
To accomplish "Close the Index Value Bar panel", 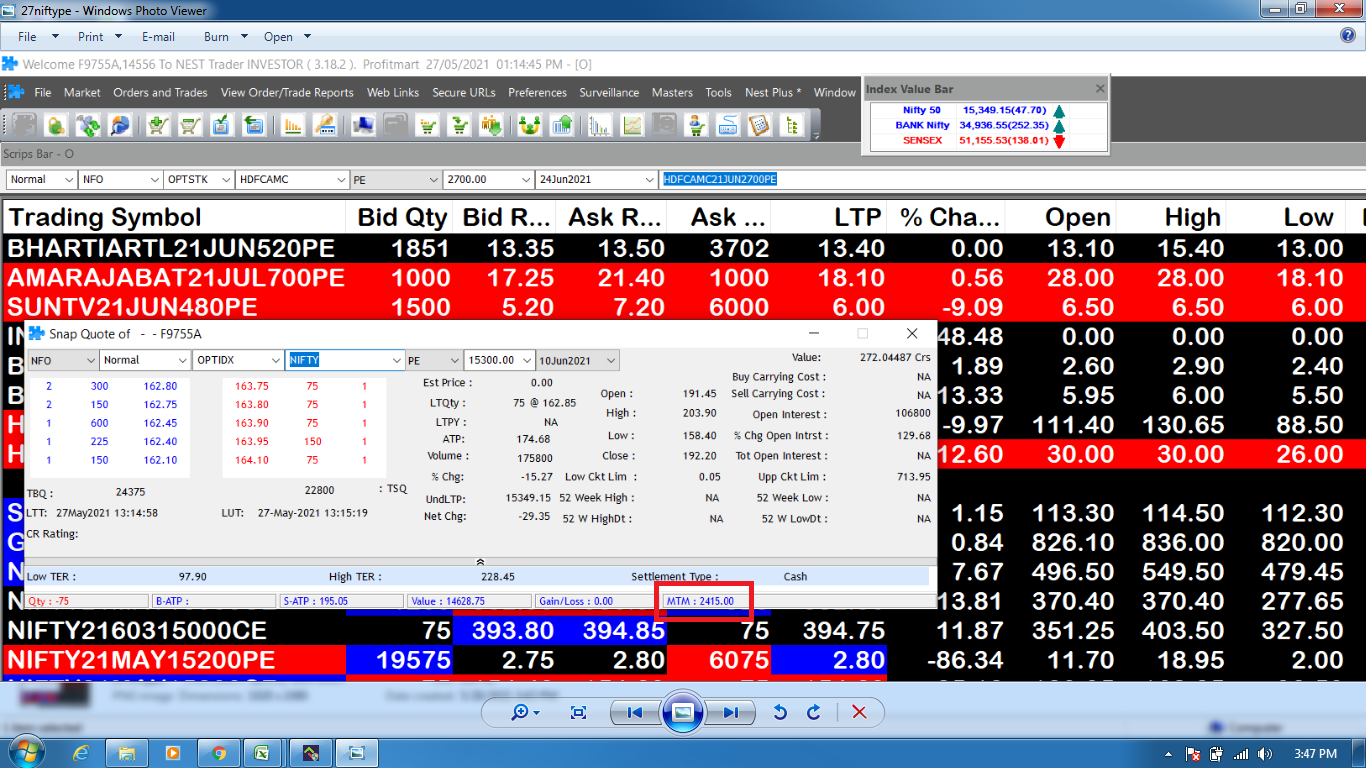I will click(1100, 89).
